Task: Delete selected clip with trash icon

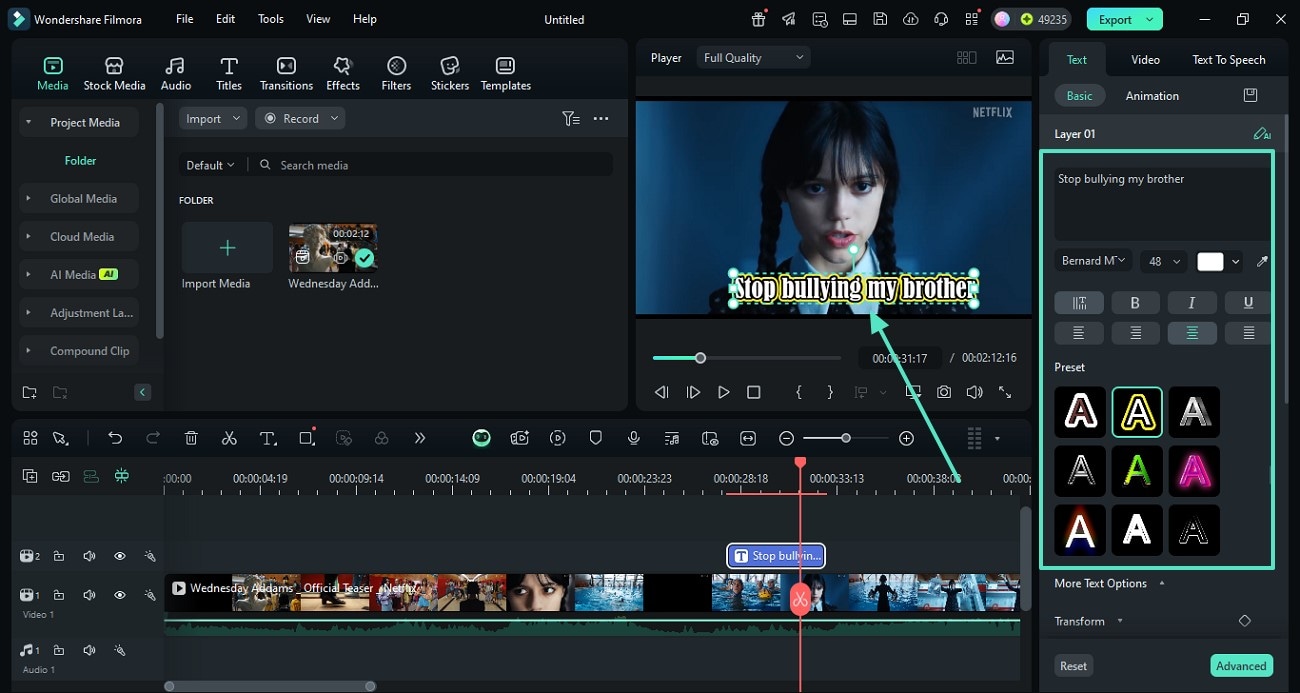Action: pyautogui.click(x=191, y=438)
